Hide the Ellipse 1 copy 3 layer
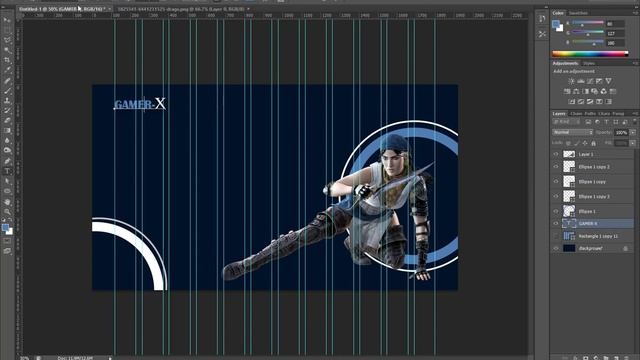The image size is (640, 360). [556, 196]
